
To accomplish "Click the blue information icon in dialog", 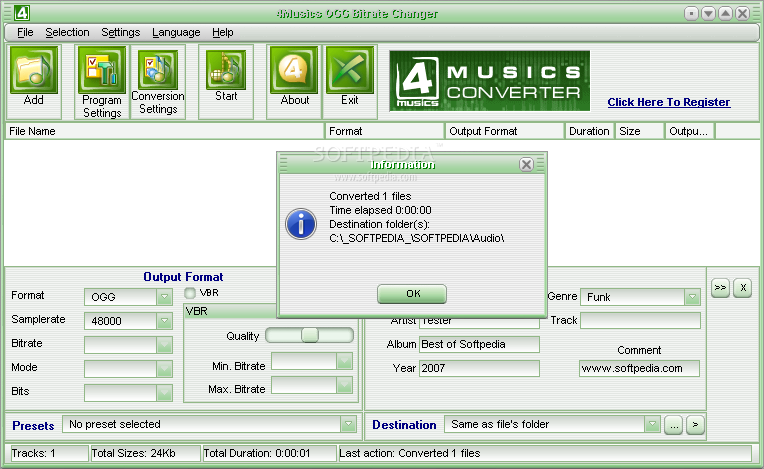I will 301,224.
